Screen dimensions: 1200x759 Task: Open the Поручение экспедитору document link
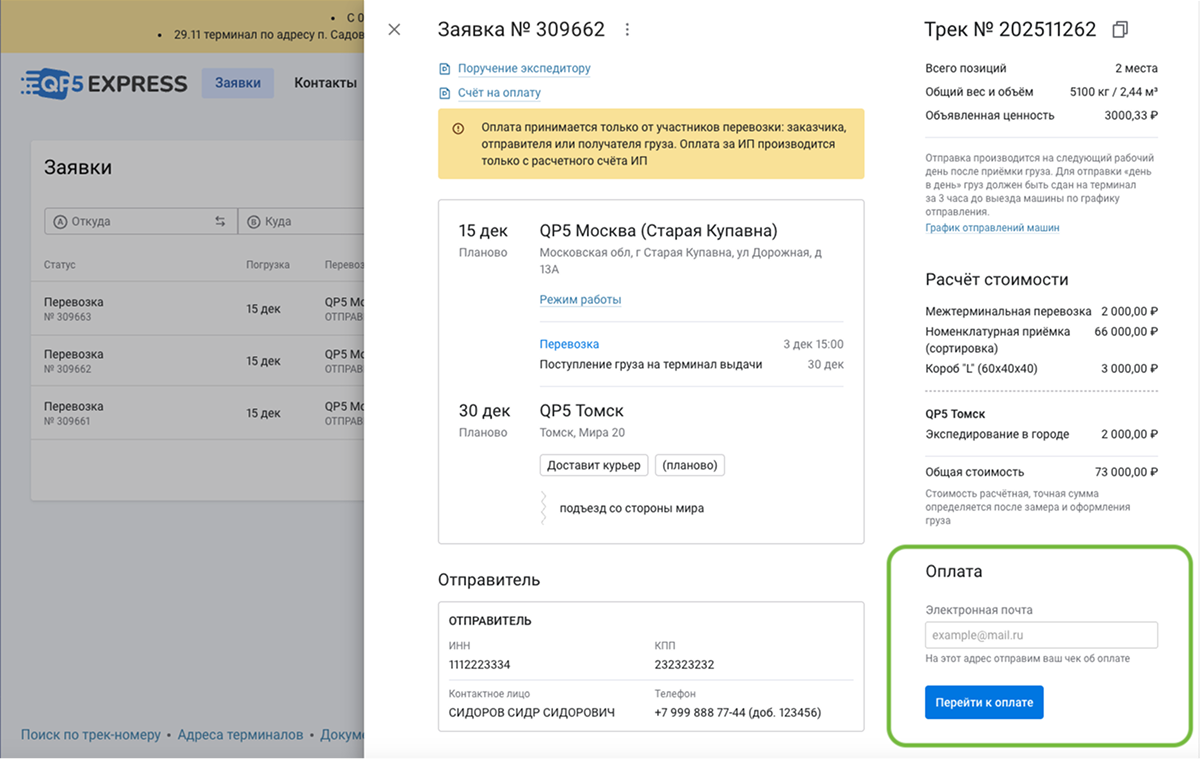tap(524, 69)
